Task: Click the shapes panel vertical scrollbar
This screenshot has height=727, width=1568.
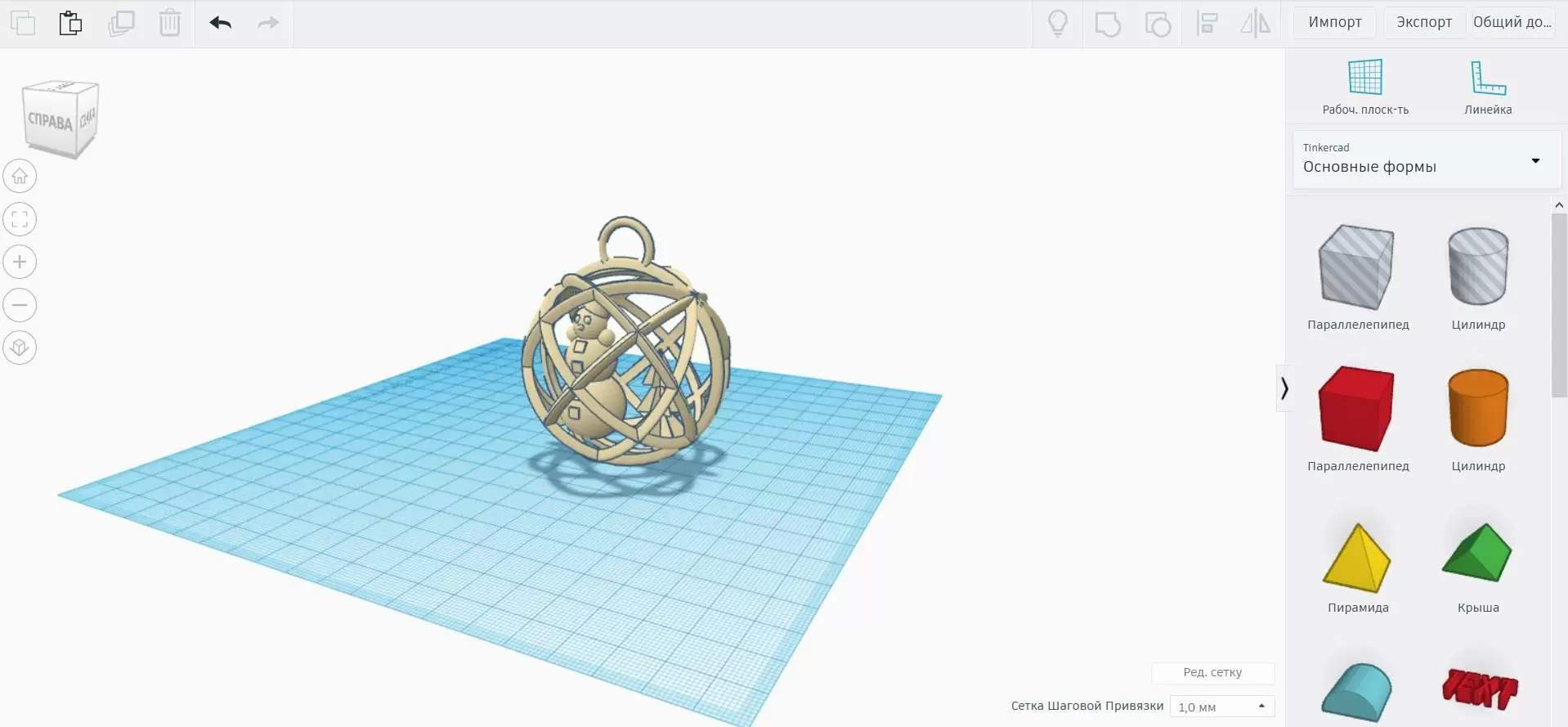Action: click(1558, 304)
